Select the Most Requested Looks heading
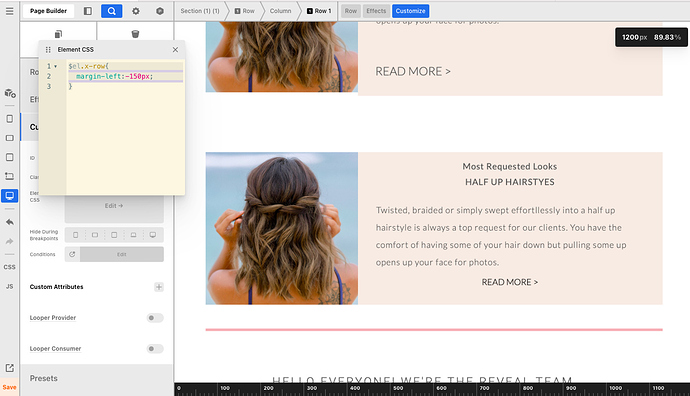 [510, 166]
